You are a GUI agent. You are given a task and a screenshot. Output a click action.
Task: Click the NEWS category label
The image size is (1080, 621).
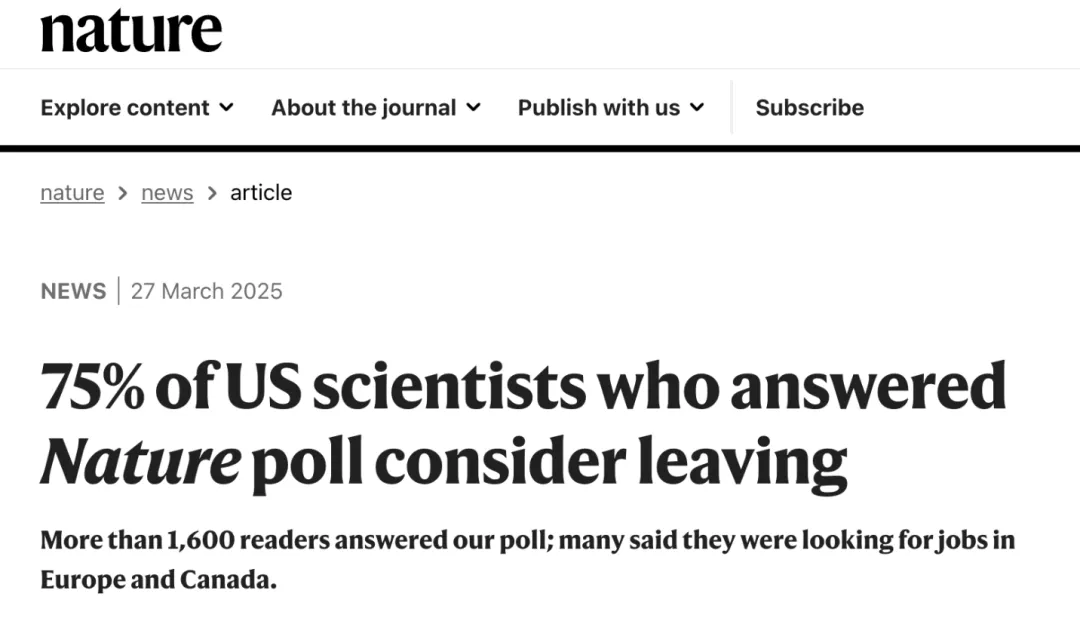point(74,291)
